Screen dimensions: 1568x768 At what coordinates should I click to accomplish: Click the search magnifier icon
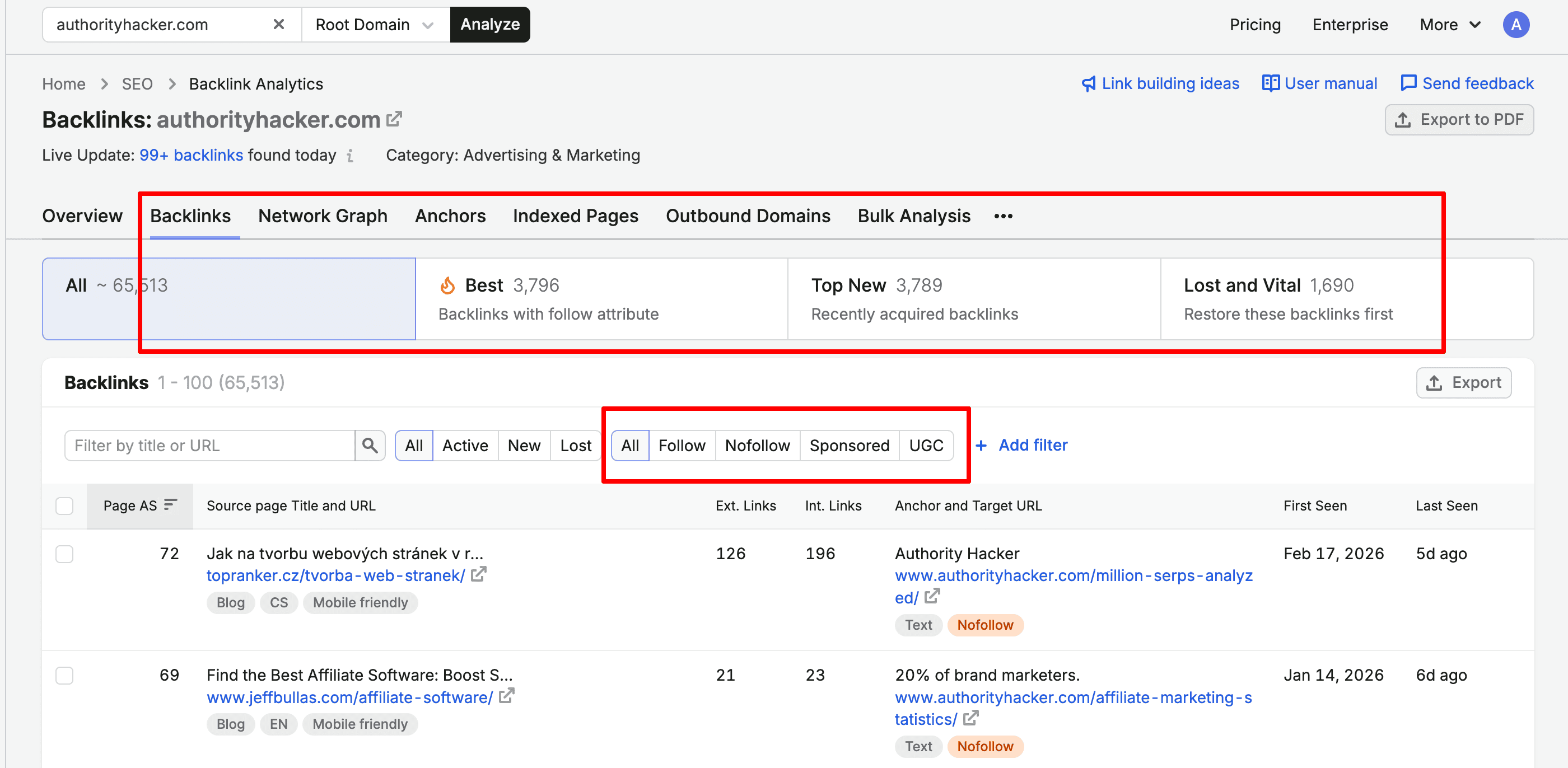click(370, 446)
